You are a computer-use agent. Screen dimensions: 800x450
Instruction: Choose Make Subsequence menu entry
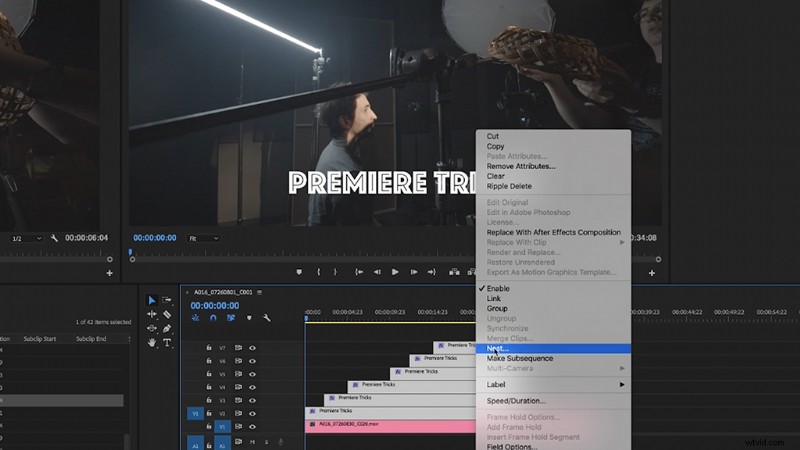click(554, 358)
